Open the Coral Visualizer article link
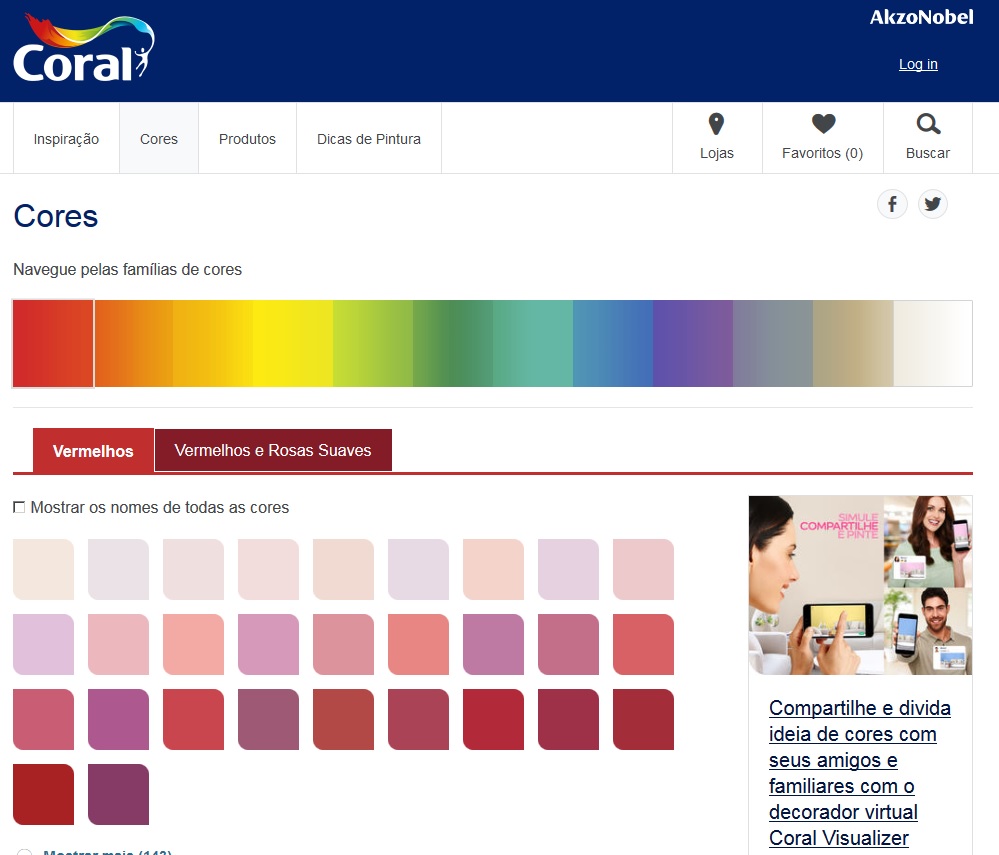The image size is (999, 855). coord(859,773)
